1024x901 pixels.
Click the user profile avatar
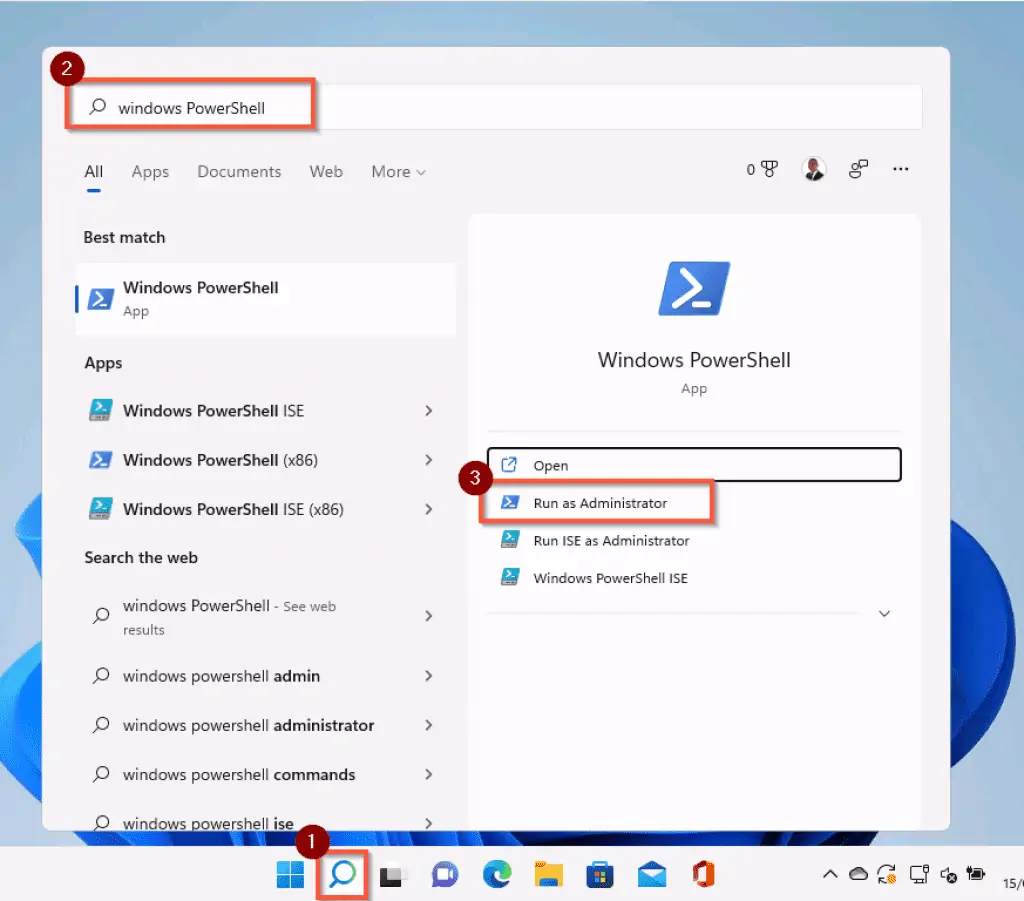(814, 169)
